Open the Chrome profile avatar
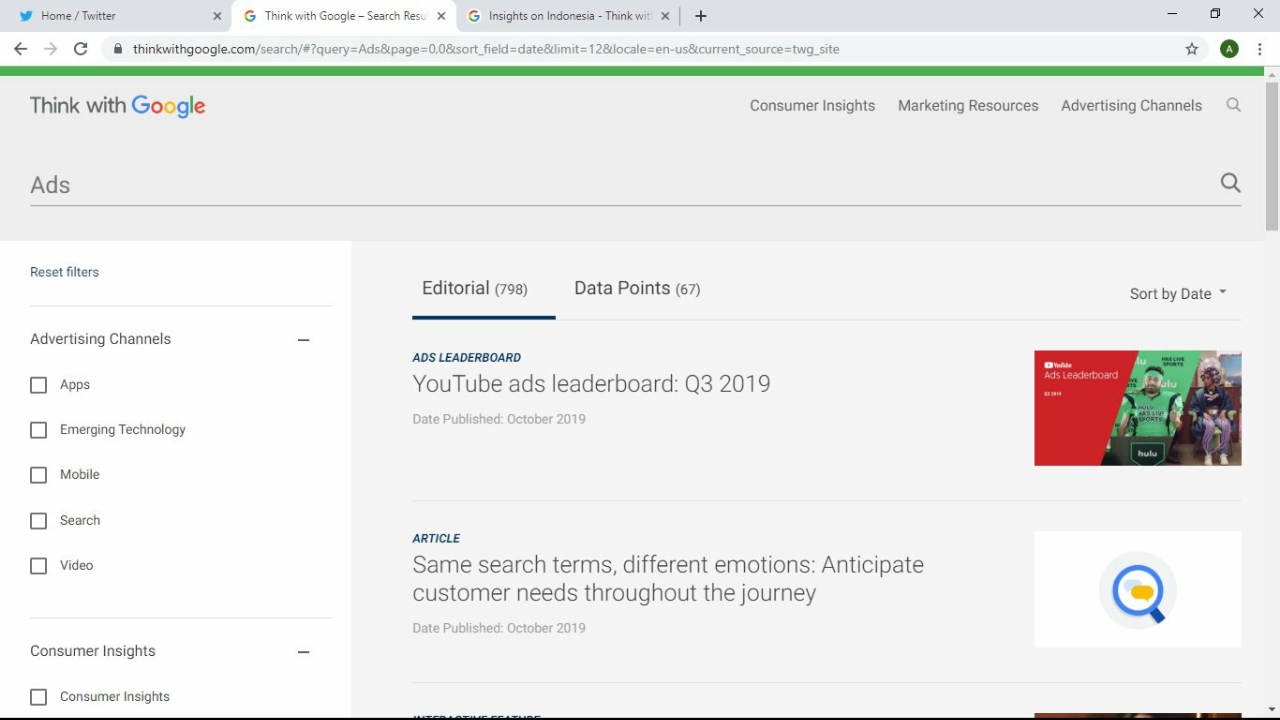 pos(1230,49)
